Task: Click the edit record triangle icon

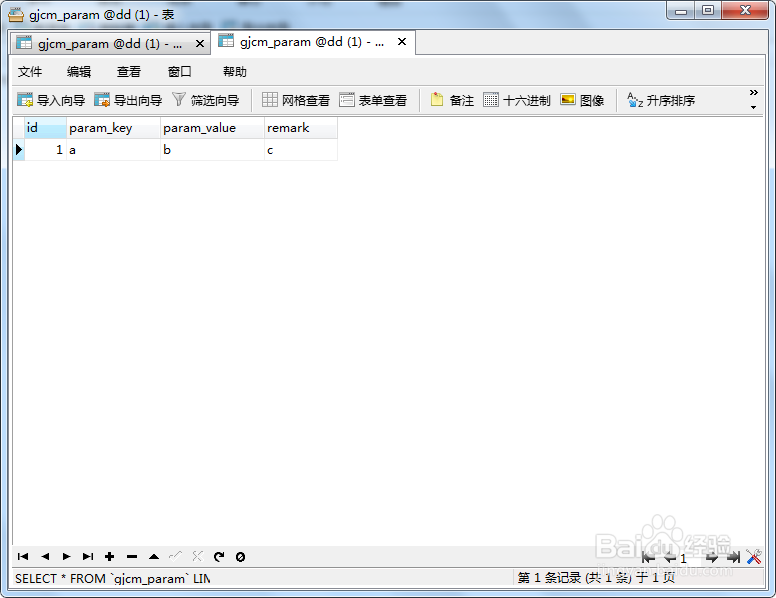Action: pos(154,556)
